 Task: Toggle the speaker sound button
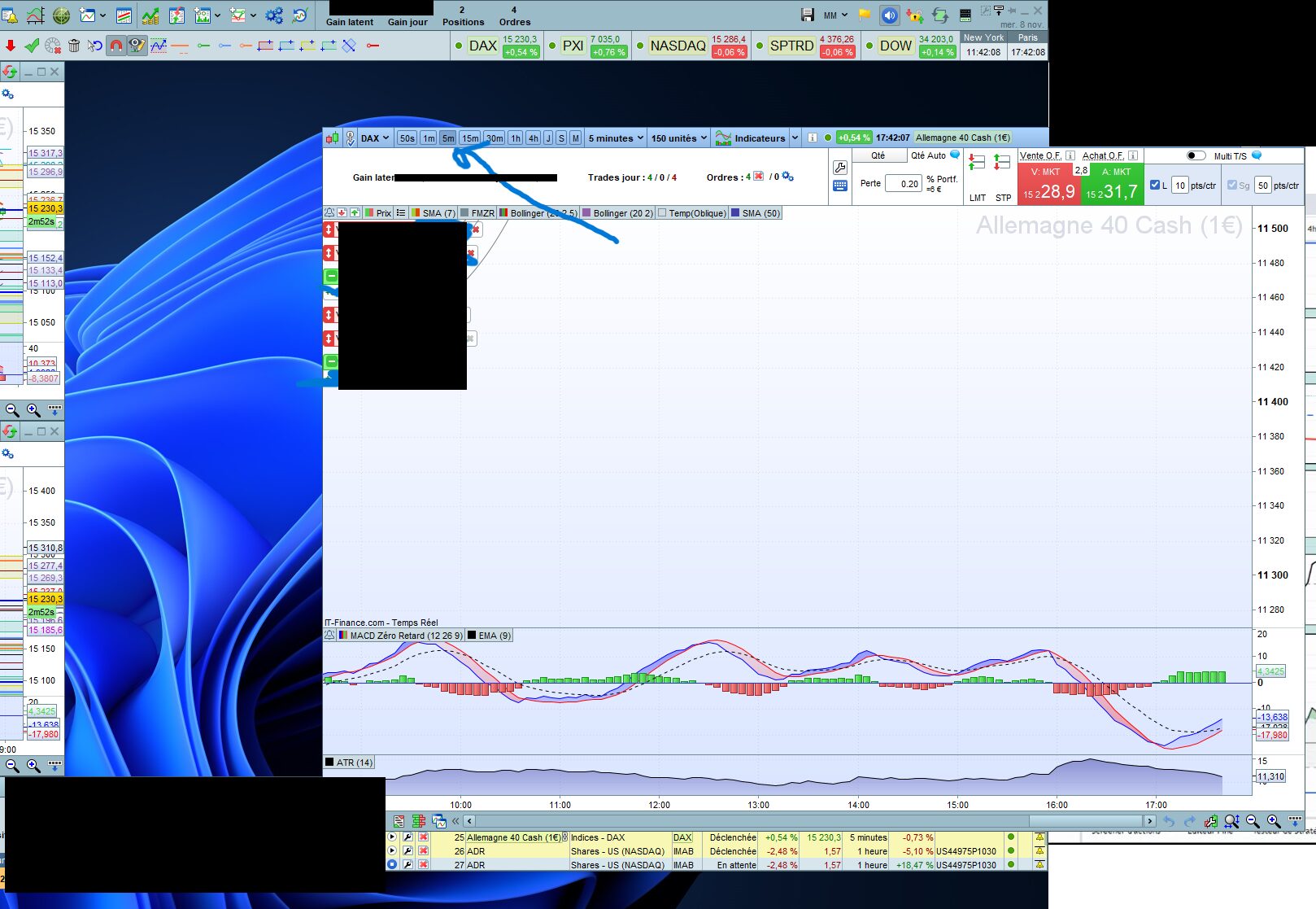point(889,15)
